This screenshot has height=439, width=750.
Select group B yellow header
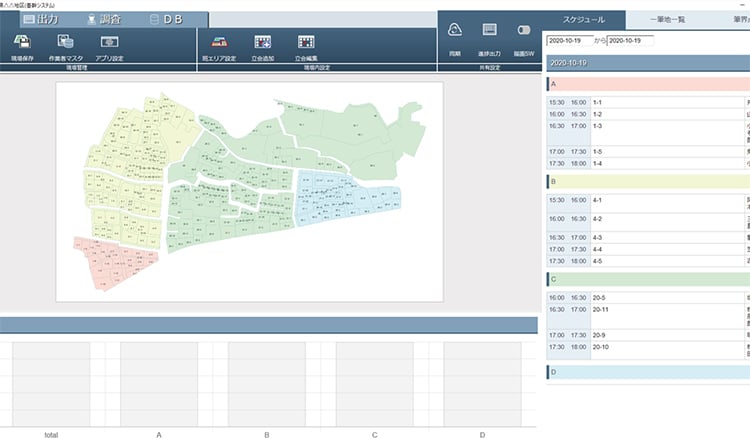click(x=648, y=182)
